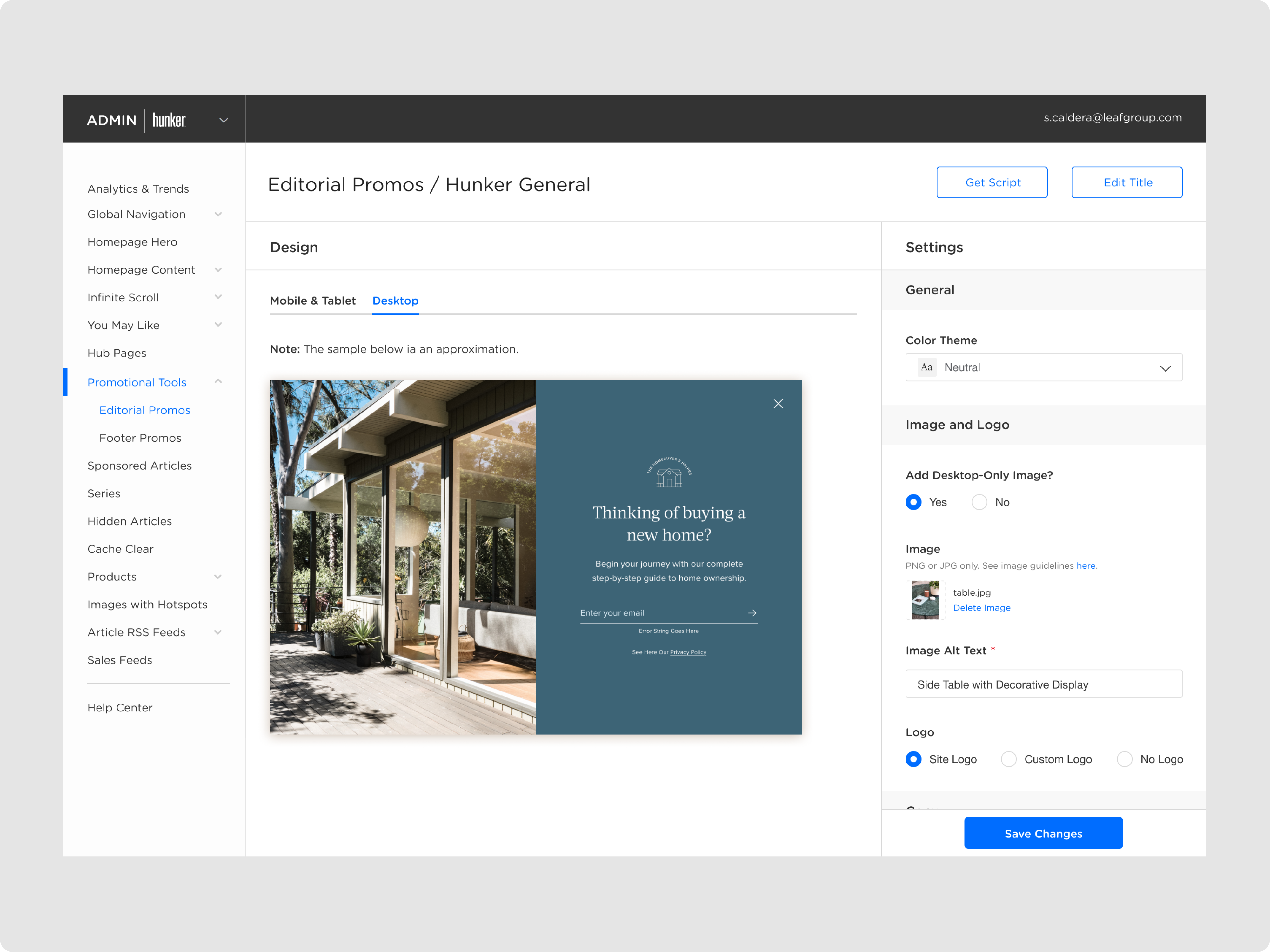This screenshot has height=952, width=1270.
Task: Open the site switcher chevron beside hunker
Action: tap(224, 120)
